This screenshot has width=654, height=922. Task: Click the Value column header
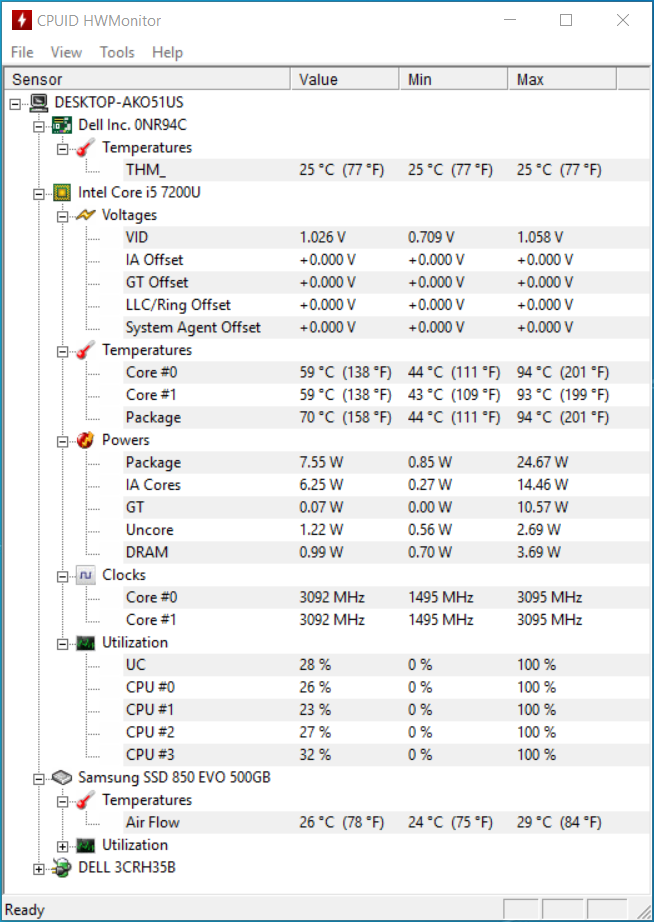coord(345,79)
